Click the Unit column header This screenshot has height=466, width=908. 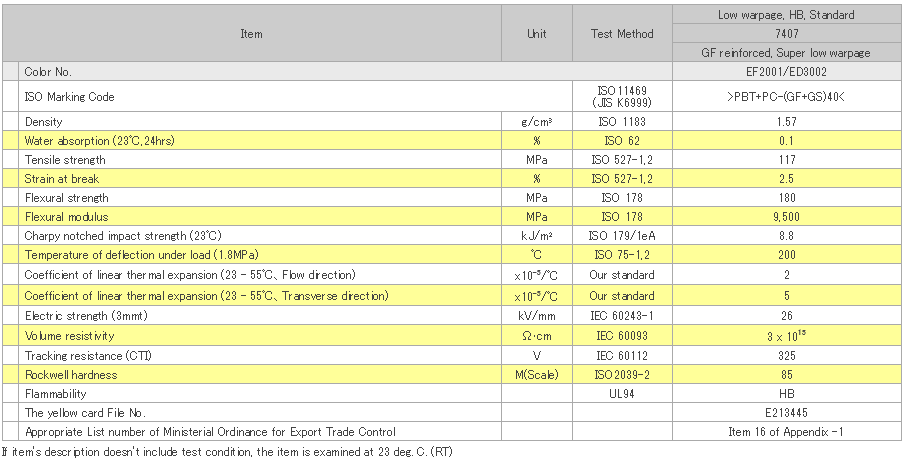point(537,34)
